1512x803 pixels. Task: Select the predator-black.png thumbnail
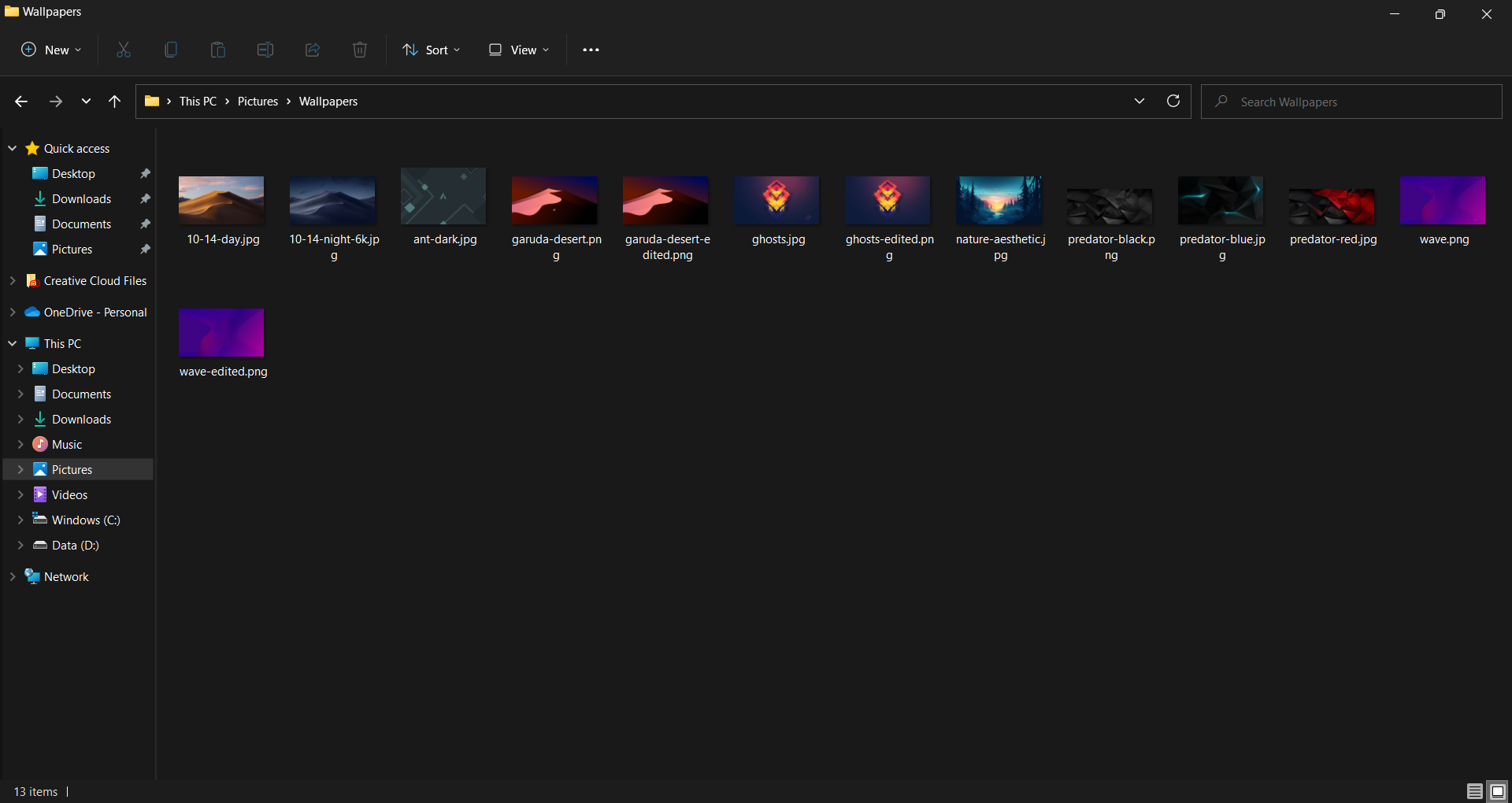click(1110, 206)
